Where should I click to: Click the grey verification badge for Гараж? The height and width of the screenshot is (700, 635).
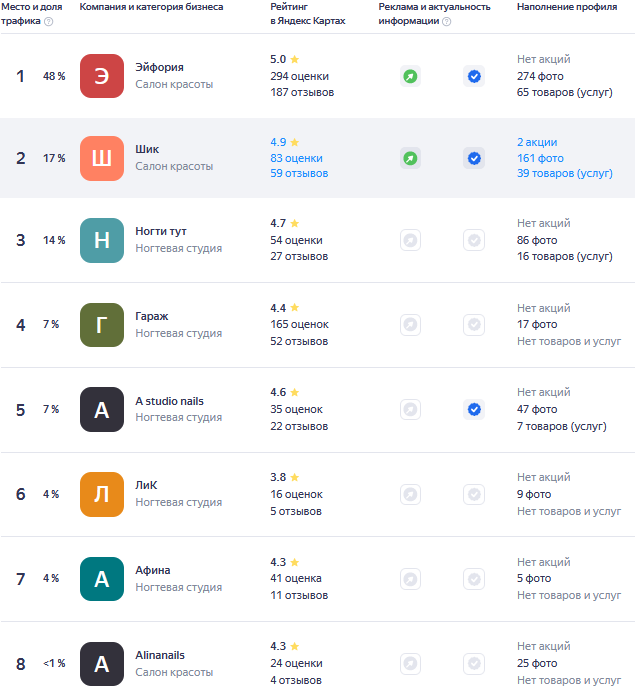(474, 325)
